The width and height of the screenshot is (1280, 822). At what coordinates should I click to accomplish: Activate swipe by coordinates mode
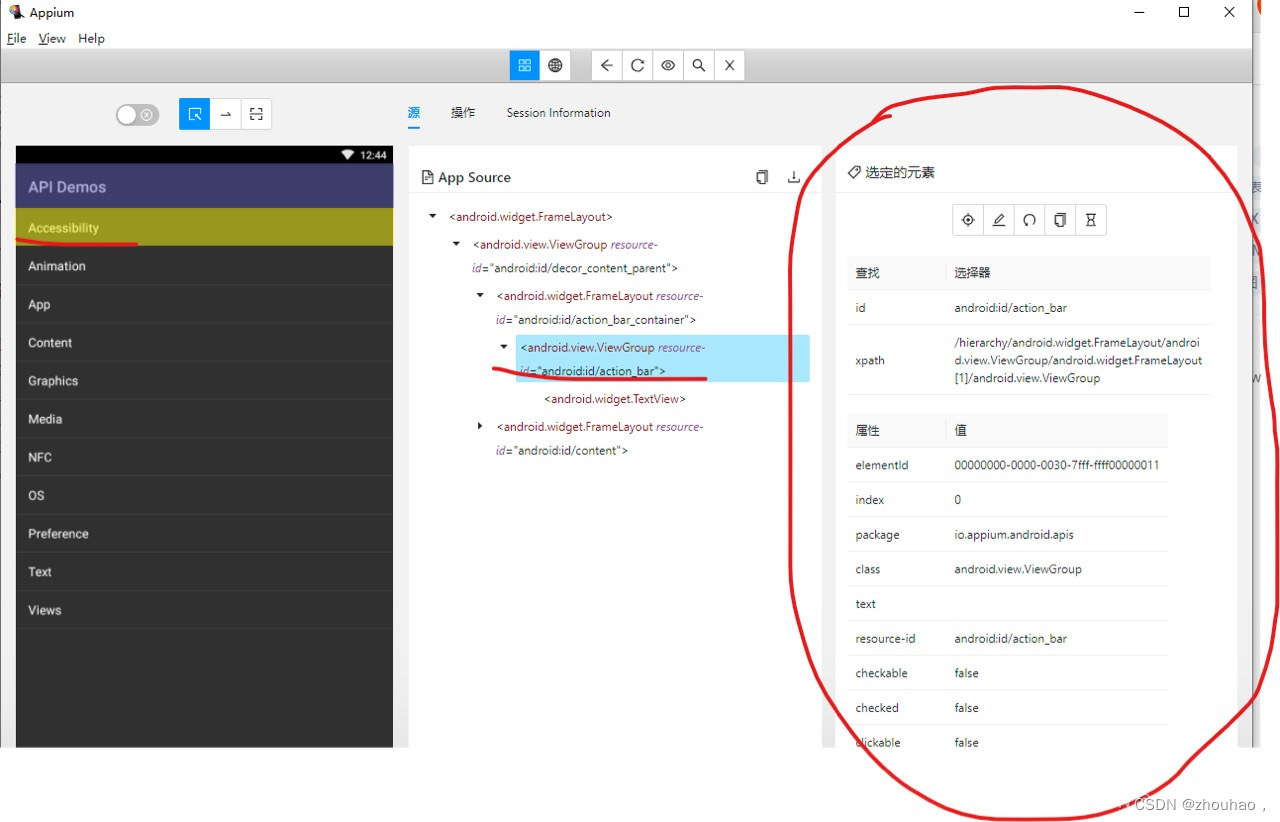click(x=226, y=114)
